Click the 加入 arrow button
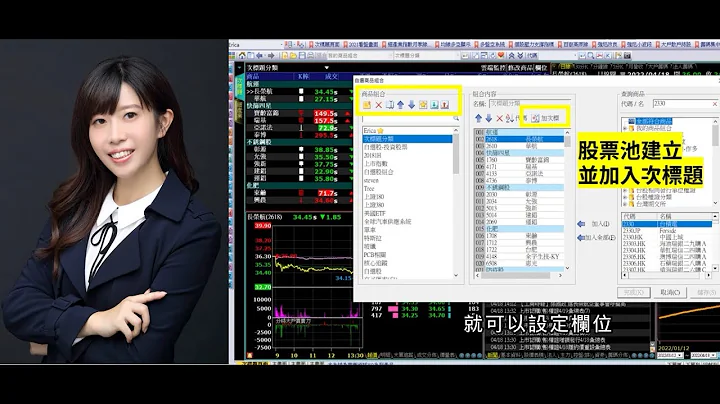Image resolution: width=720 pixels, height=404 pixels. pos(594,224)
